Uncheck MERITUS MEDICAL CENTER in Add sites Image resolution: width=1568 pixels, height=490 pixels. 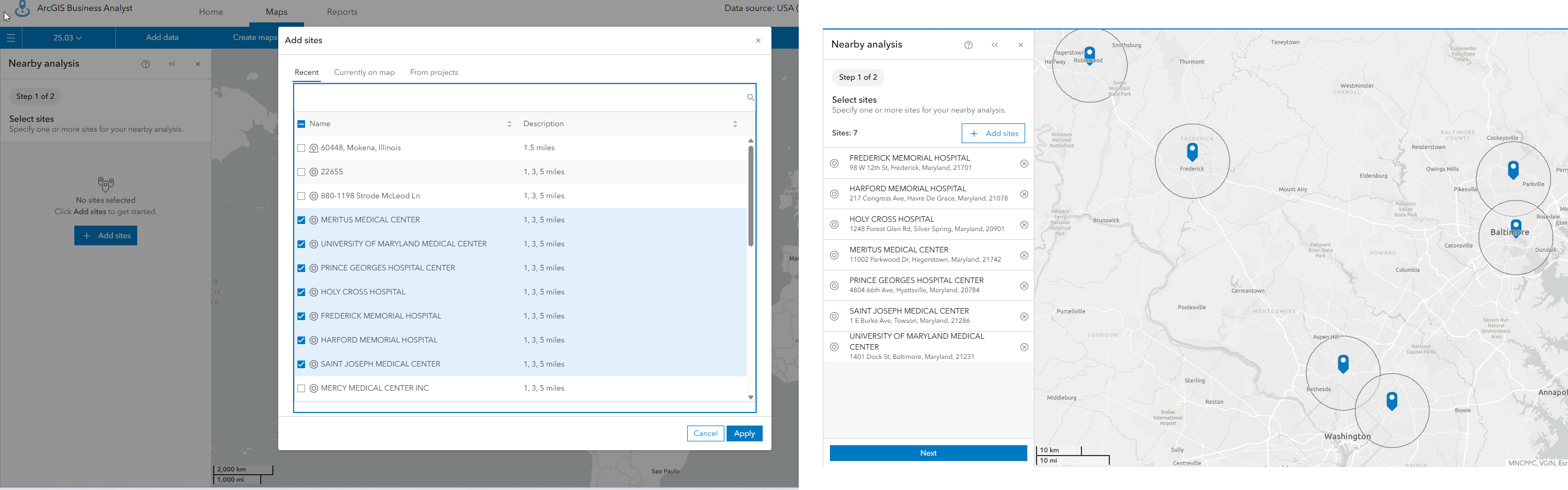[301, 220]
